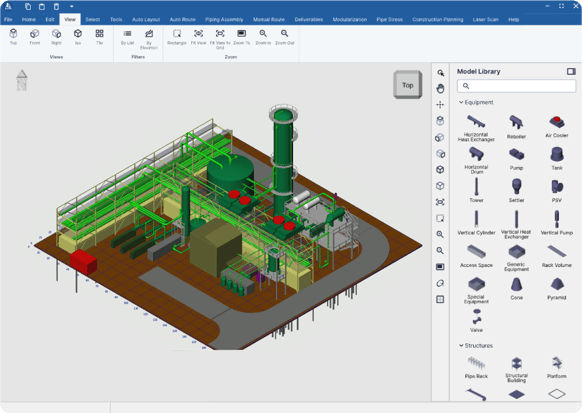Click the Top face of view cube

click(408, 85)
